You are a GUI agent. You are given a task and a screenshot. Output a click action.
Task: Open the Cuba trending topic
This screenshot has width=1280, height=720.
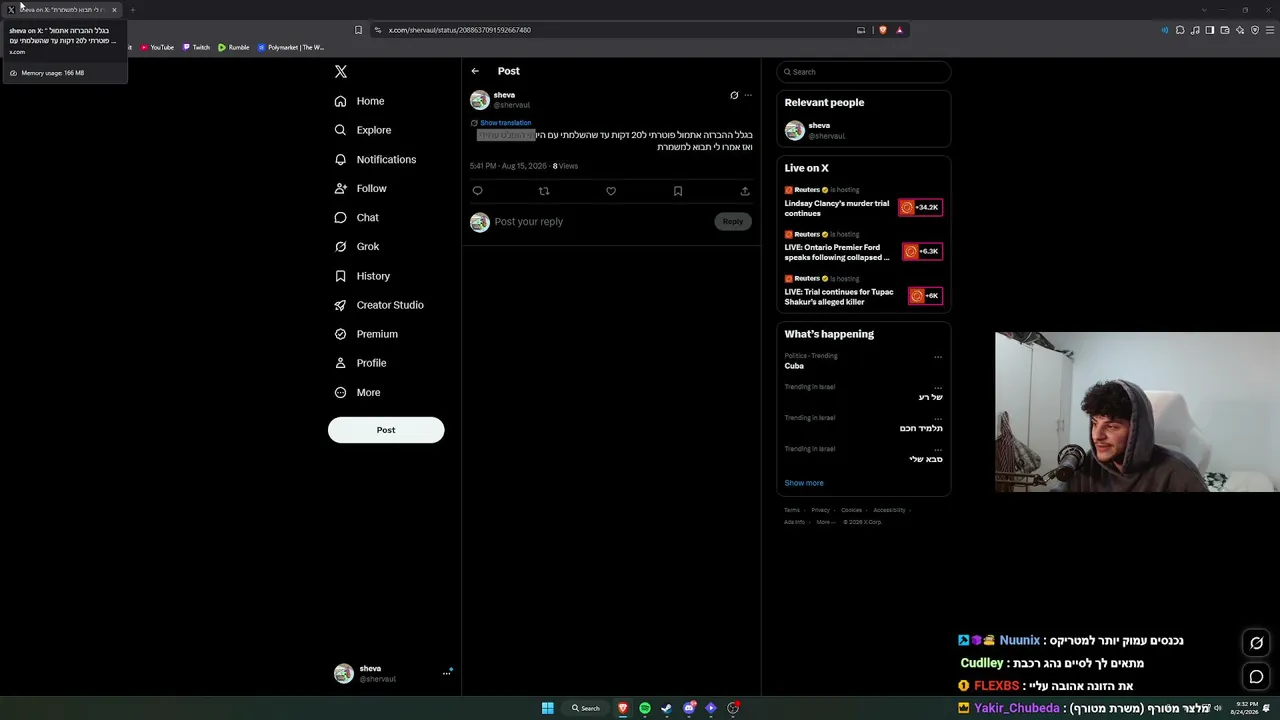(x=794, y=366)
